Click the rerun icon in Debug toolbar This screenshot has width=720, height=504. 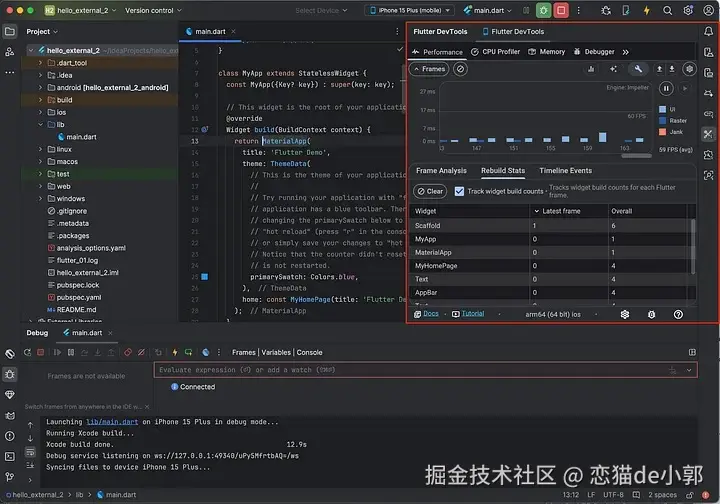coord(28,352)
